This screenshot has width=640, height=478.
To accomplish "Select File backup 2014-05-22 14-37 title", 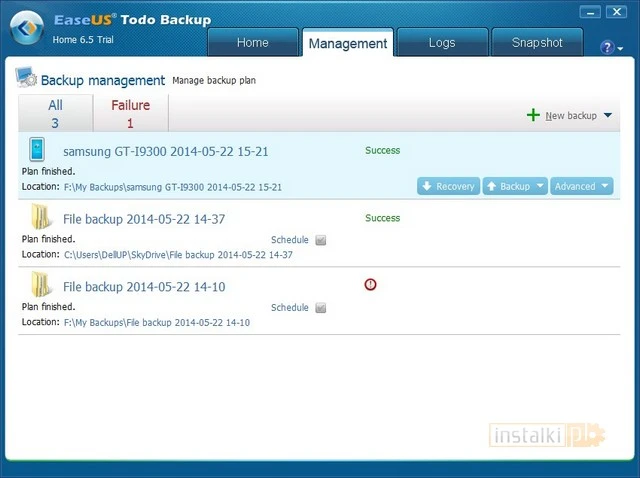I will click(x=144, y=219).
